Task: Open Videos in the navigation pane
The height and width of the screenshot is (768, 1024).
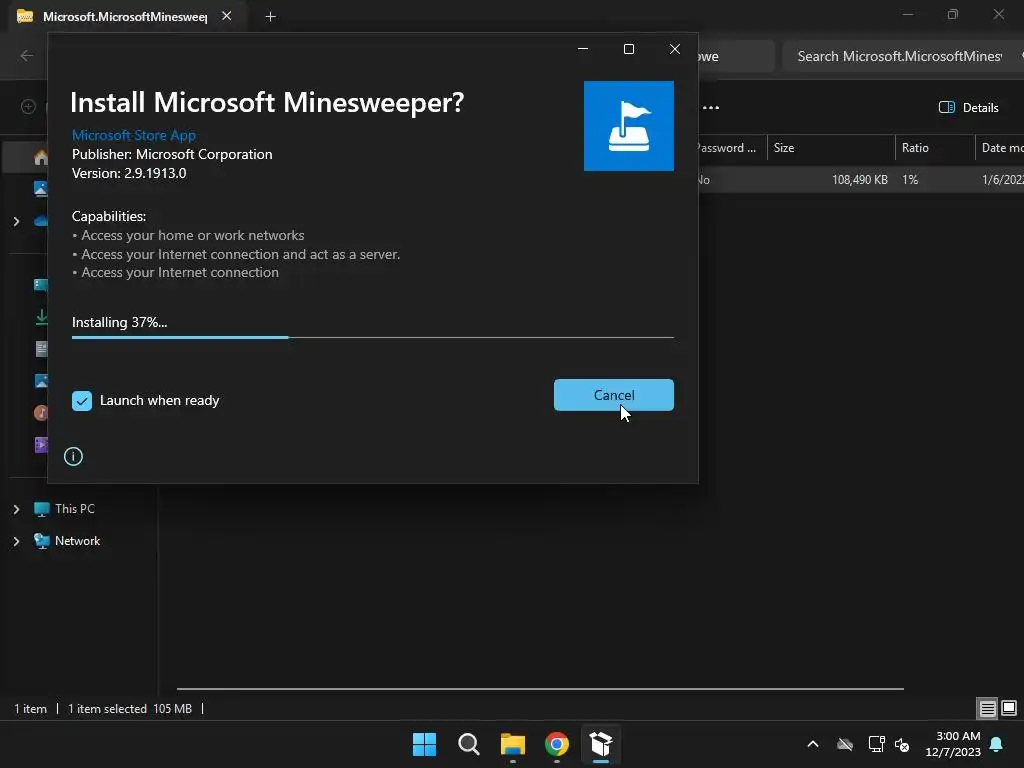Action: point(41,445)
